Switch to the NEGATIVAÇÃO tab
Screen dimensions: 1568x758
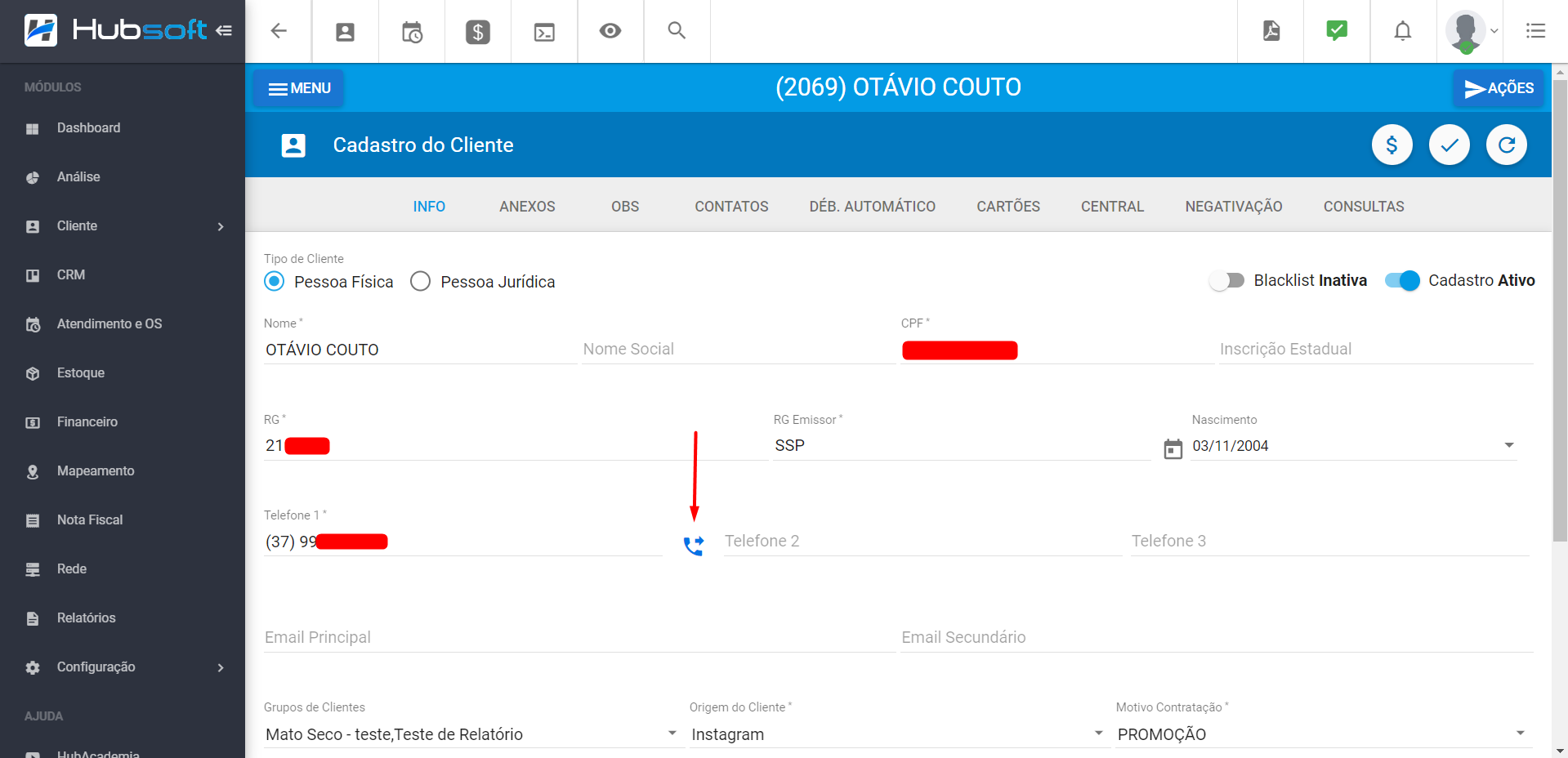1234,207
